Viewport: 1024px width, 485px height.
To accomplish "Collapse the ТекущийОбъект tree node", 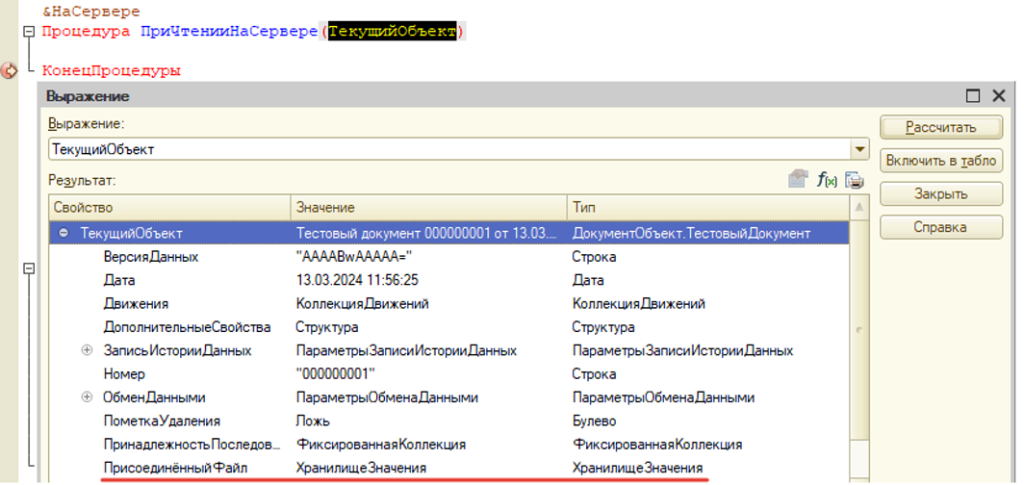I will tap(64, 233).
